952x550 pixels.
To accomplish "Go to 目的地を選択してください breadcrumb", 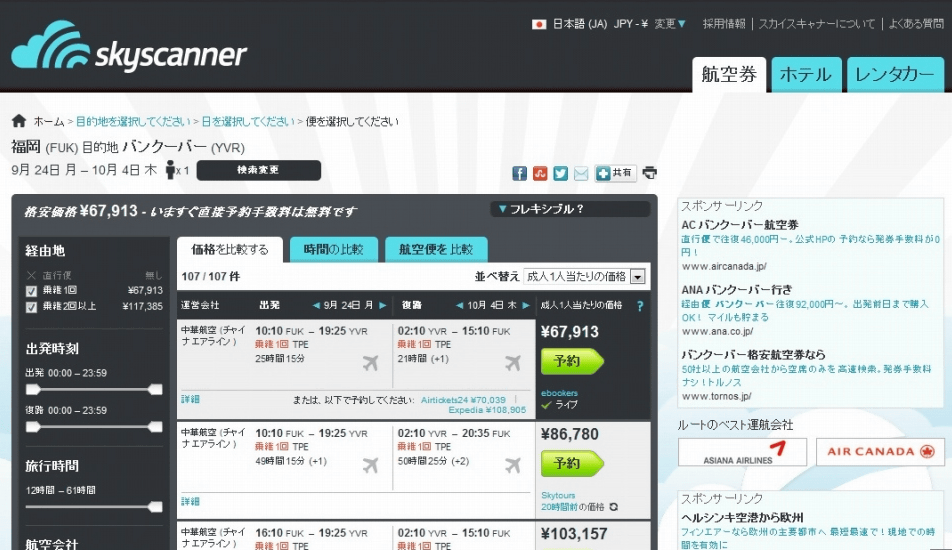I will tap(133, 121).
